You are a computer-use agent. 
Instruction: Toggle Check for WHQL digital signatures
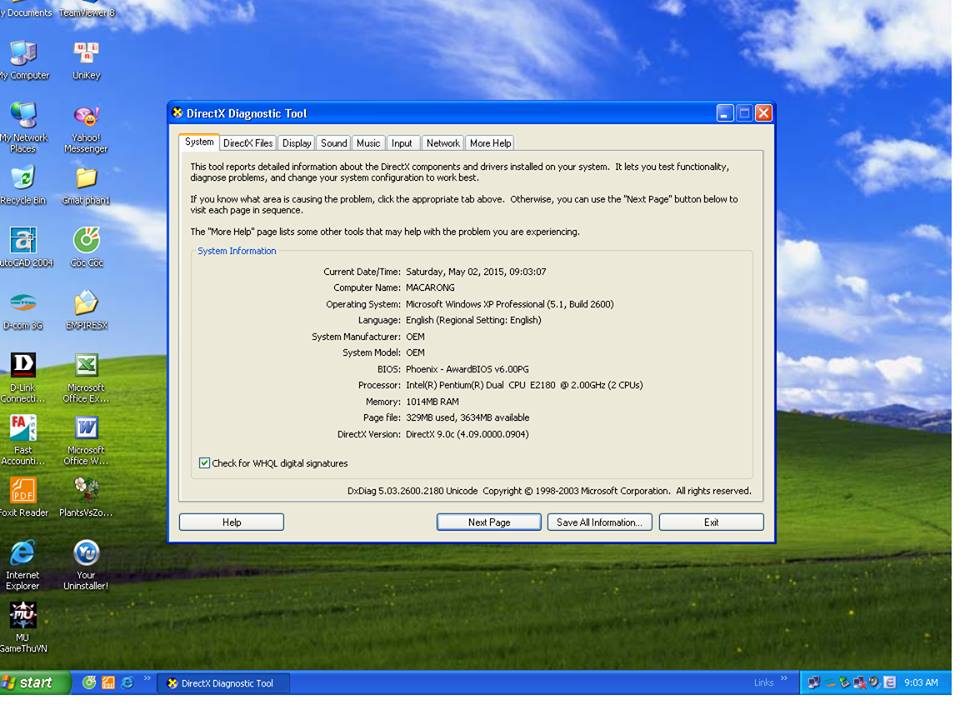[204, 463]
